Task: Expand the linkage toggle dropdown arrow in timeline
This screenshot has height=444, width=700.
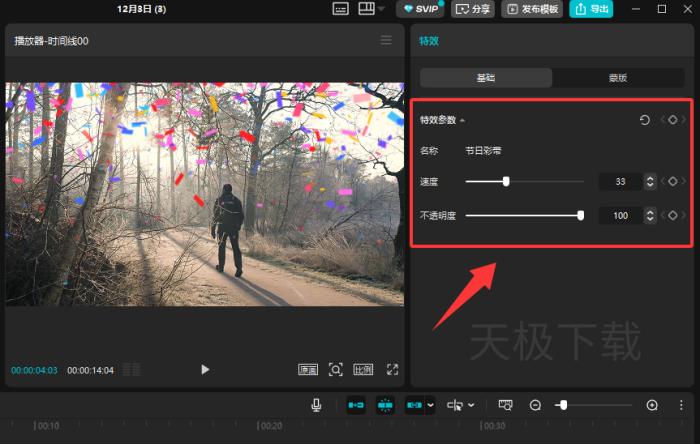Action: point(430,405)
